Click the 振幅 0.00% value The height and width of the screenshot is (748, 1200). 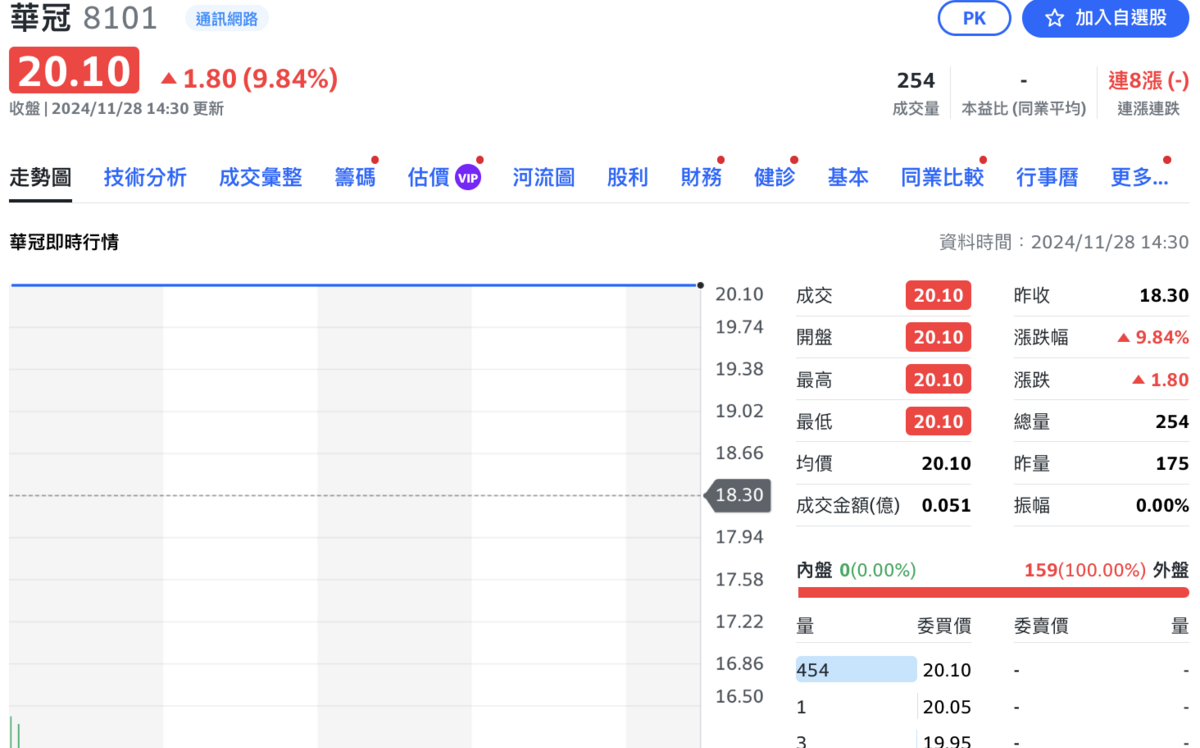click(x=1162, y=505)
